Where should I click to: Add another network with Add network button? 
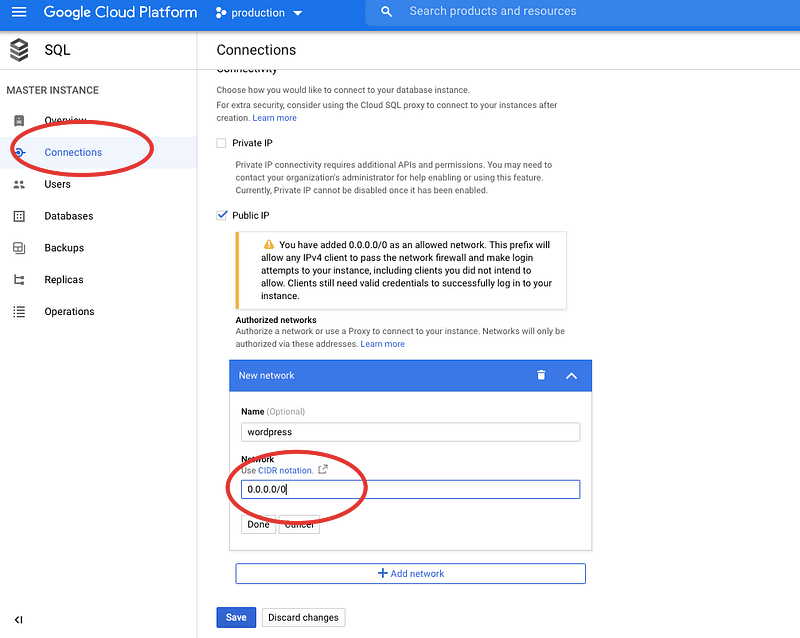tap(410, 574)
